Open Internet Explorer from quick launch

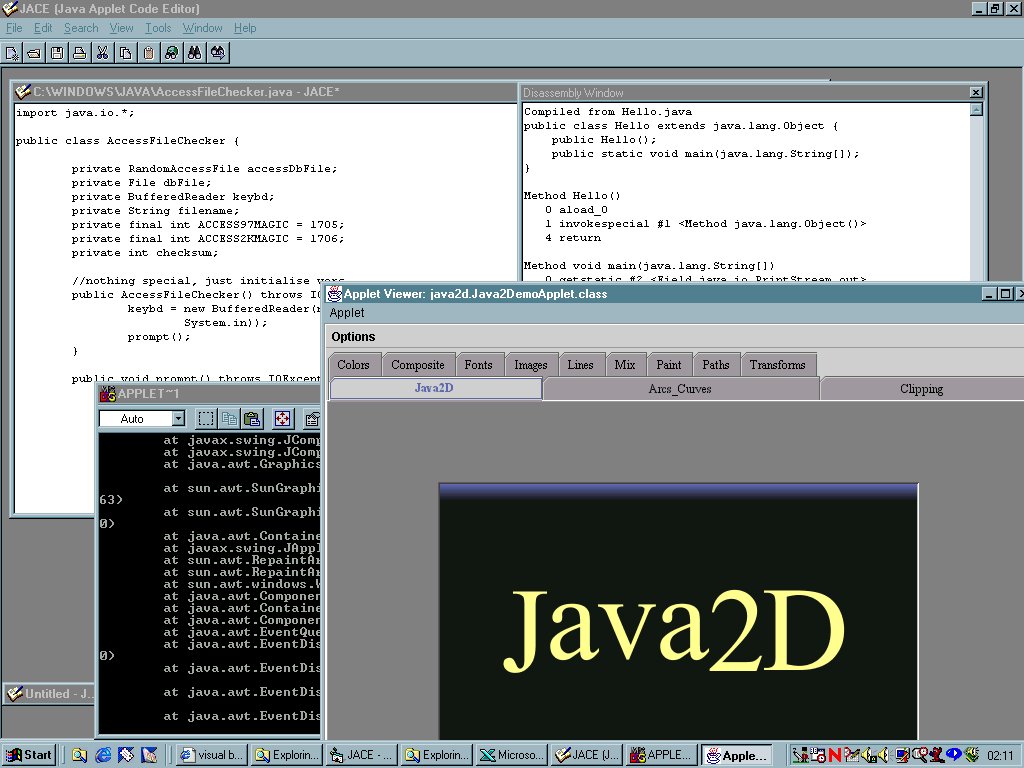(x=102, y=755)
